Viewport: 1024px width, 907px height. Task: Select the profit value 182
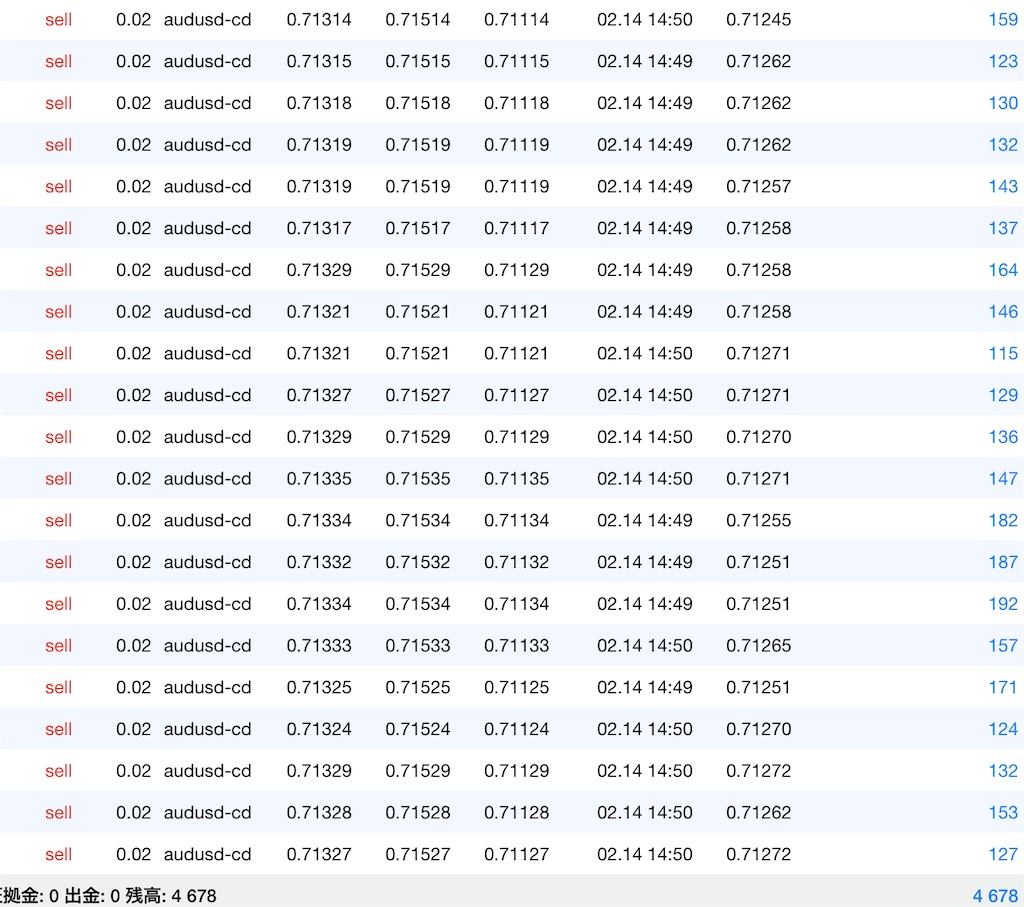pos(1003,521)
